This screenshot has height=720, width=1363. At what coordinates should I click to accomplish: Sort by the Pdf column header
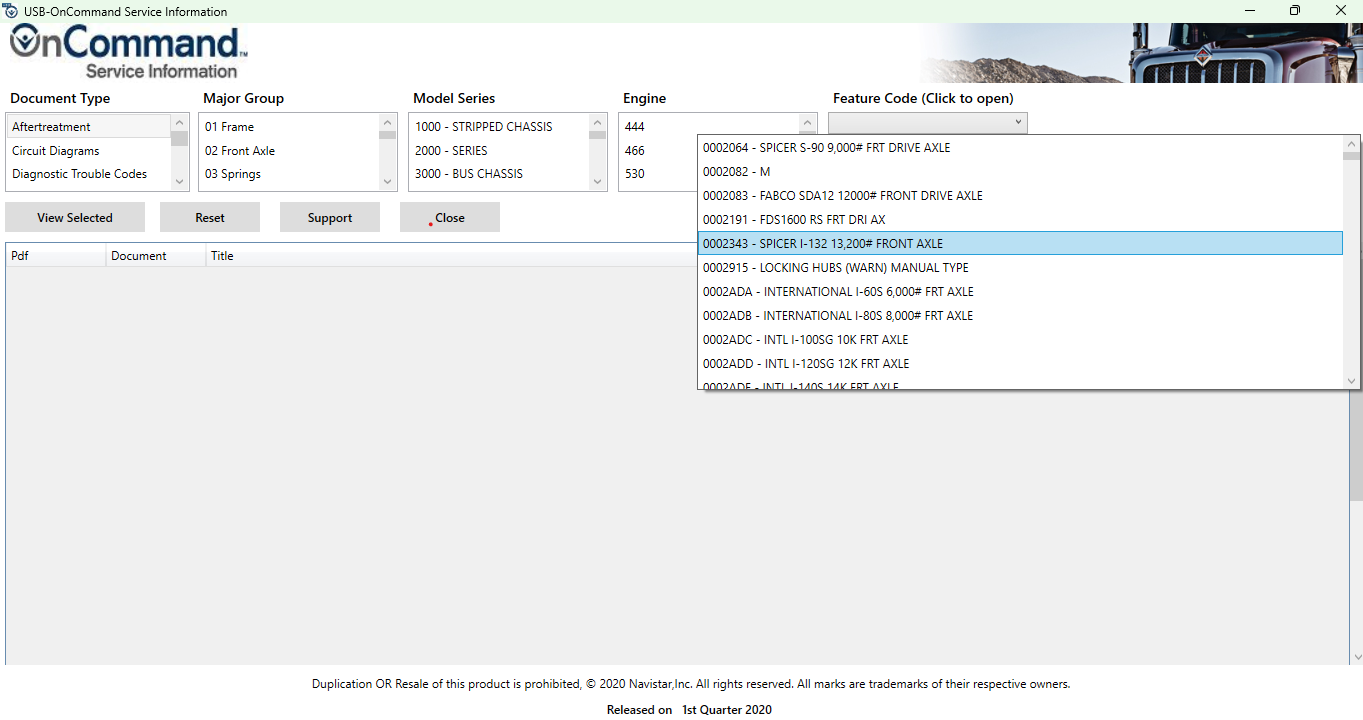click(x=56, y=256)
